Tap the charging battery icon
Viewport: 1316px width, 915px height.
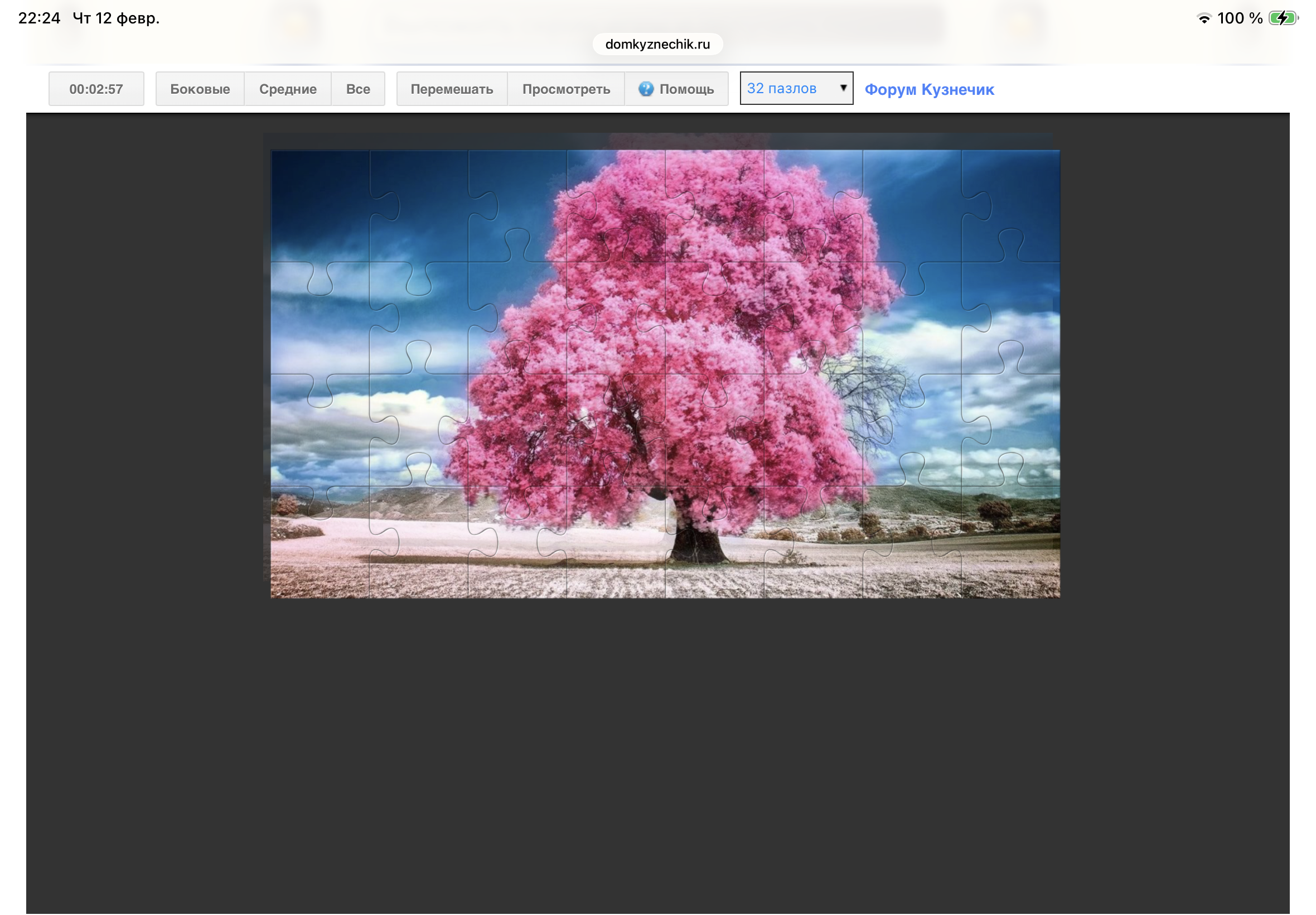(1282, 18)
